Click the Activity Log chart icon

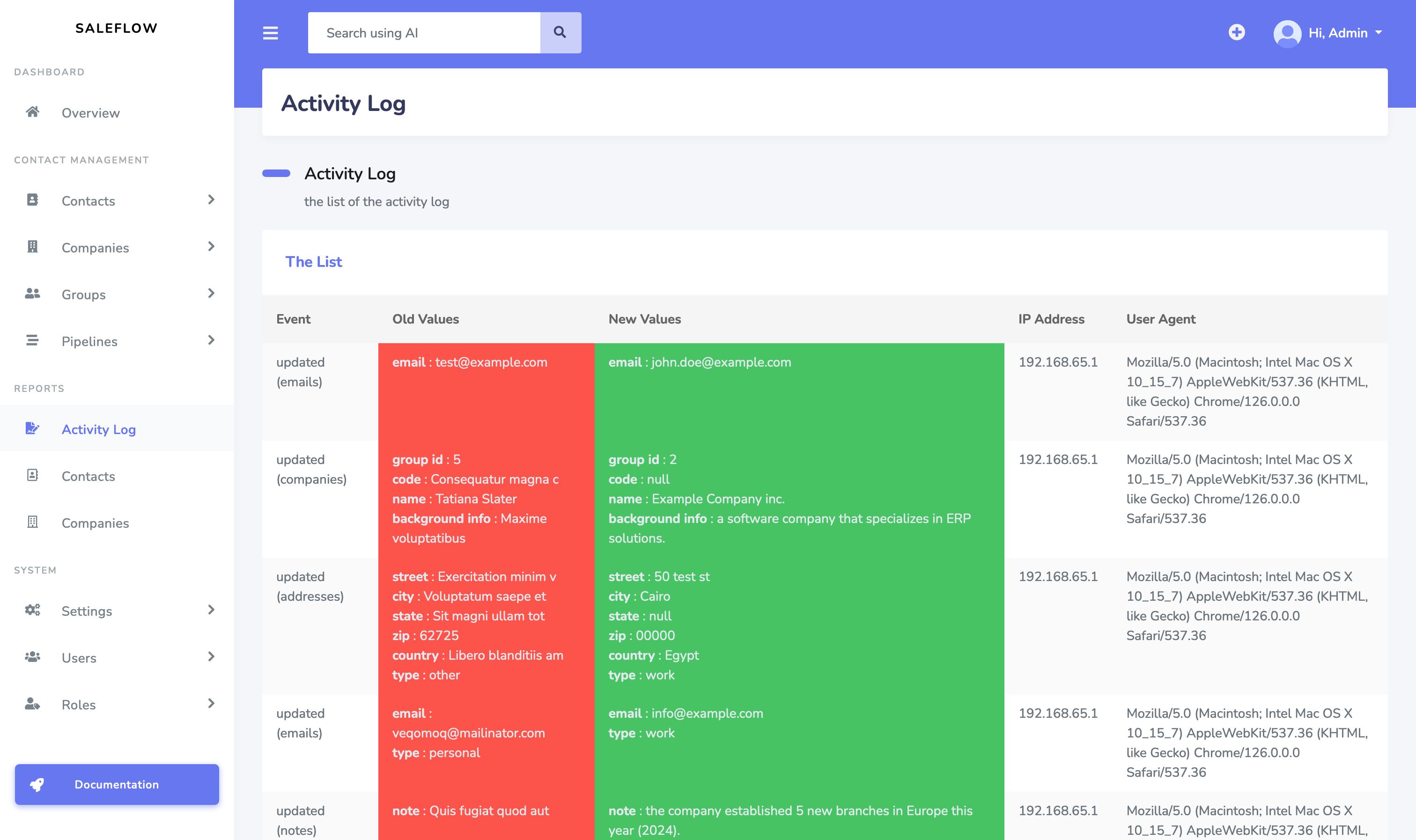(x=32, y=428)
